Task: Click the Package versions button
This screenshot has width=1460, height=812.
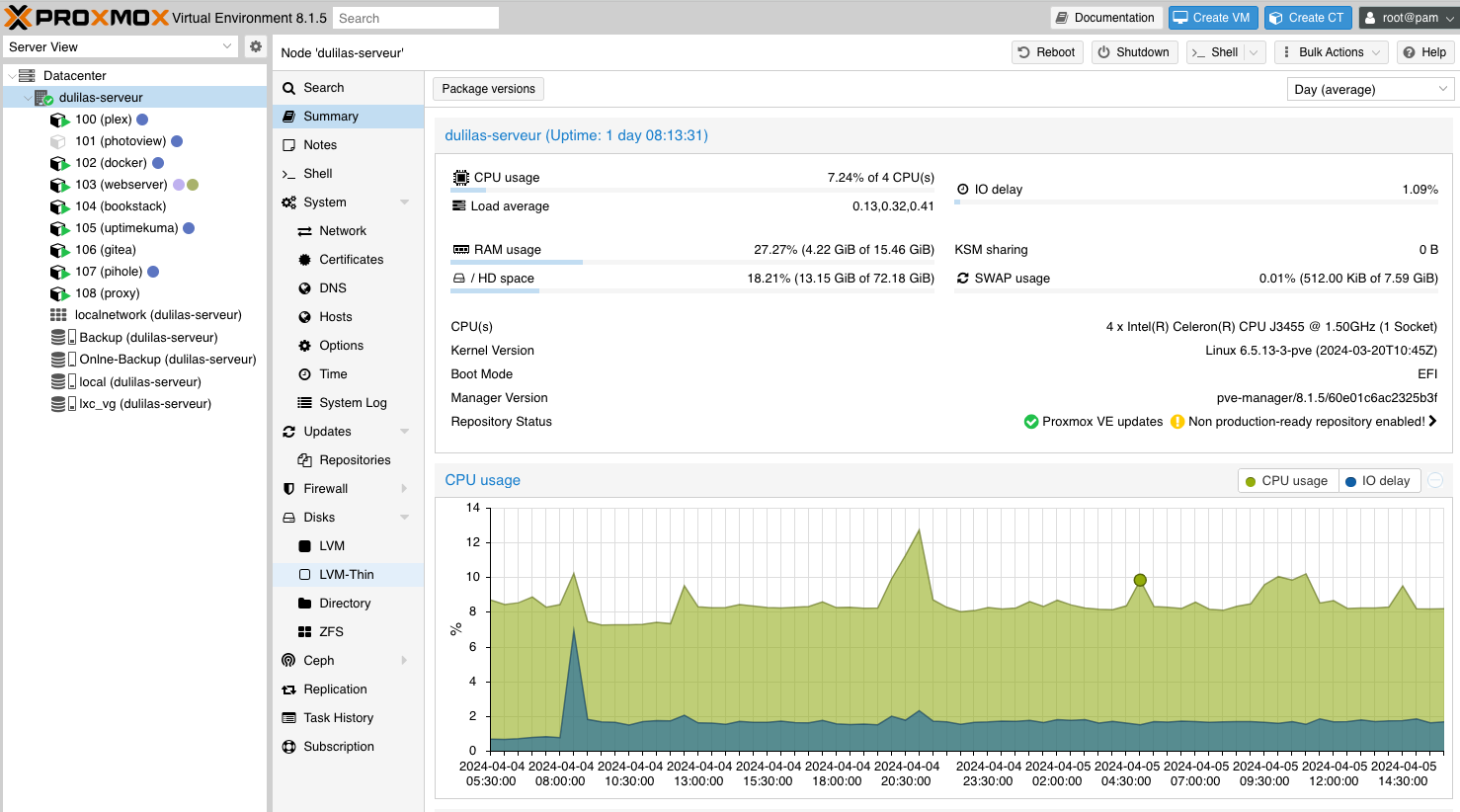Action: (489, 89)
